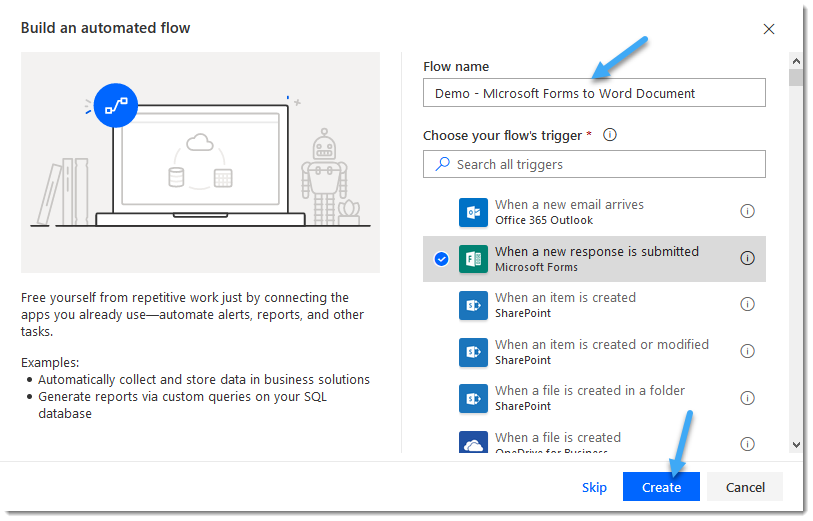
Task: Click the Skip link
Action: pyautogui.click(x=594, y=487)
